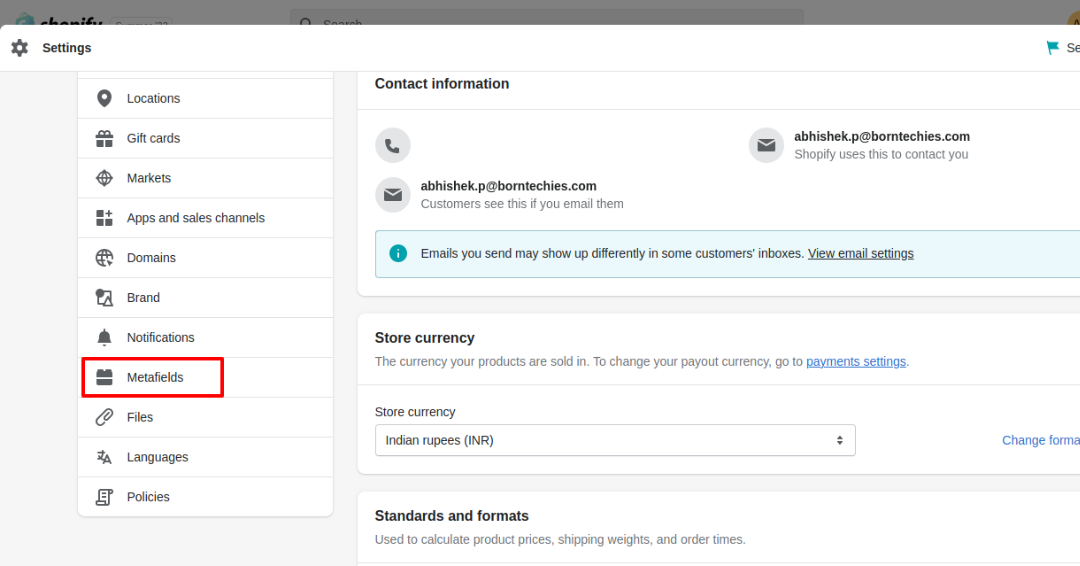
Task: Click the Brand icon
Action: (x=104, y=298)
